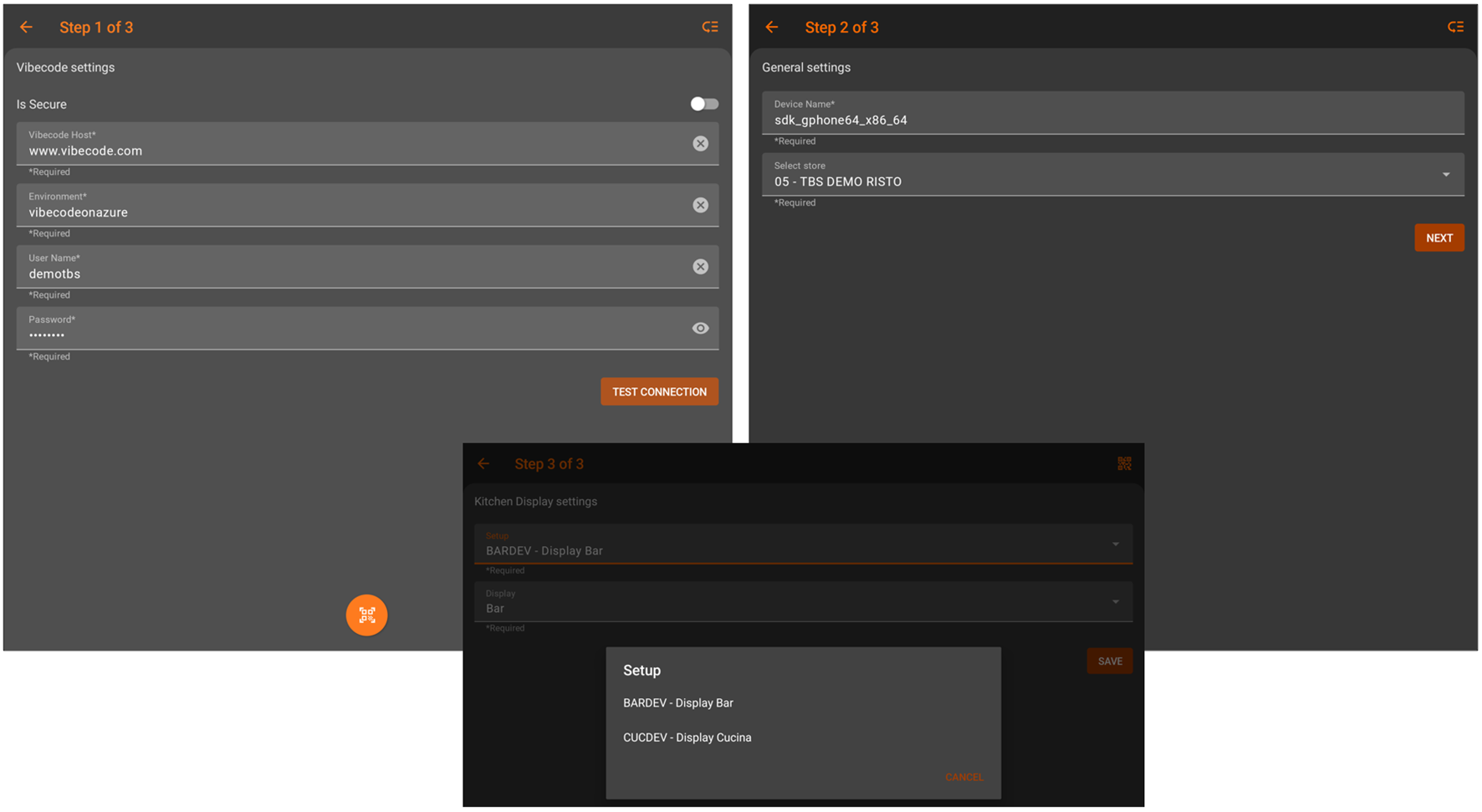This screenshot has height=812, width=1482.
Task: Select BARDEV - Display Bar option
Action: [678, 703]
